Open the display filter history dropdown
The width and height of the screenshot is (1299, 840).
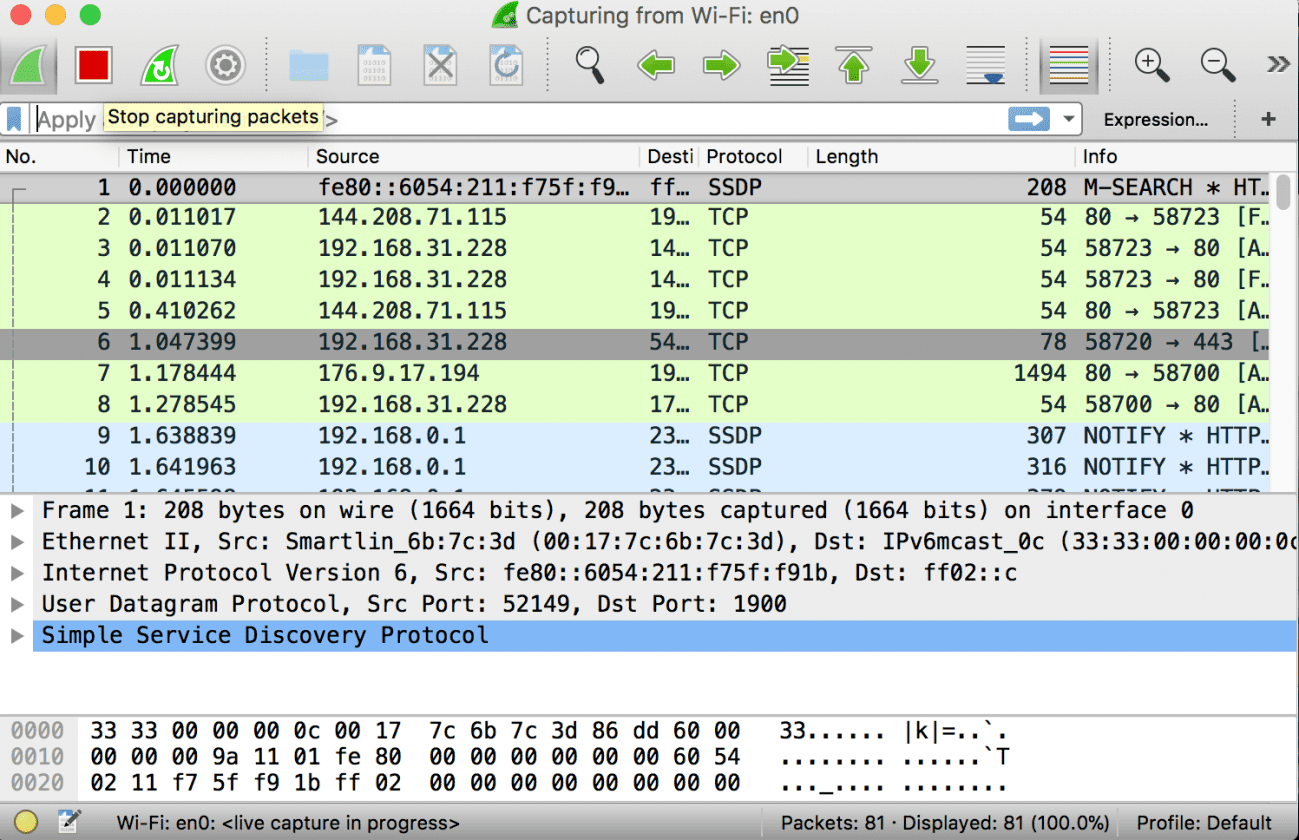1068,119
